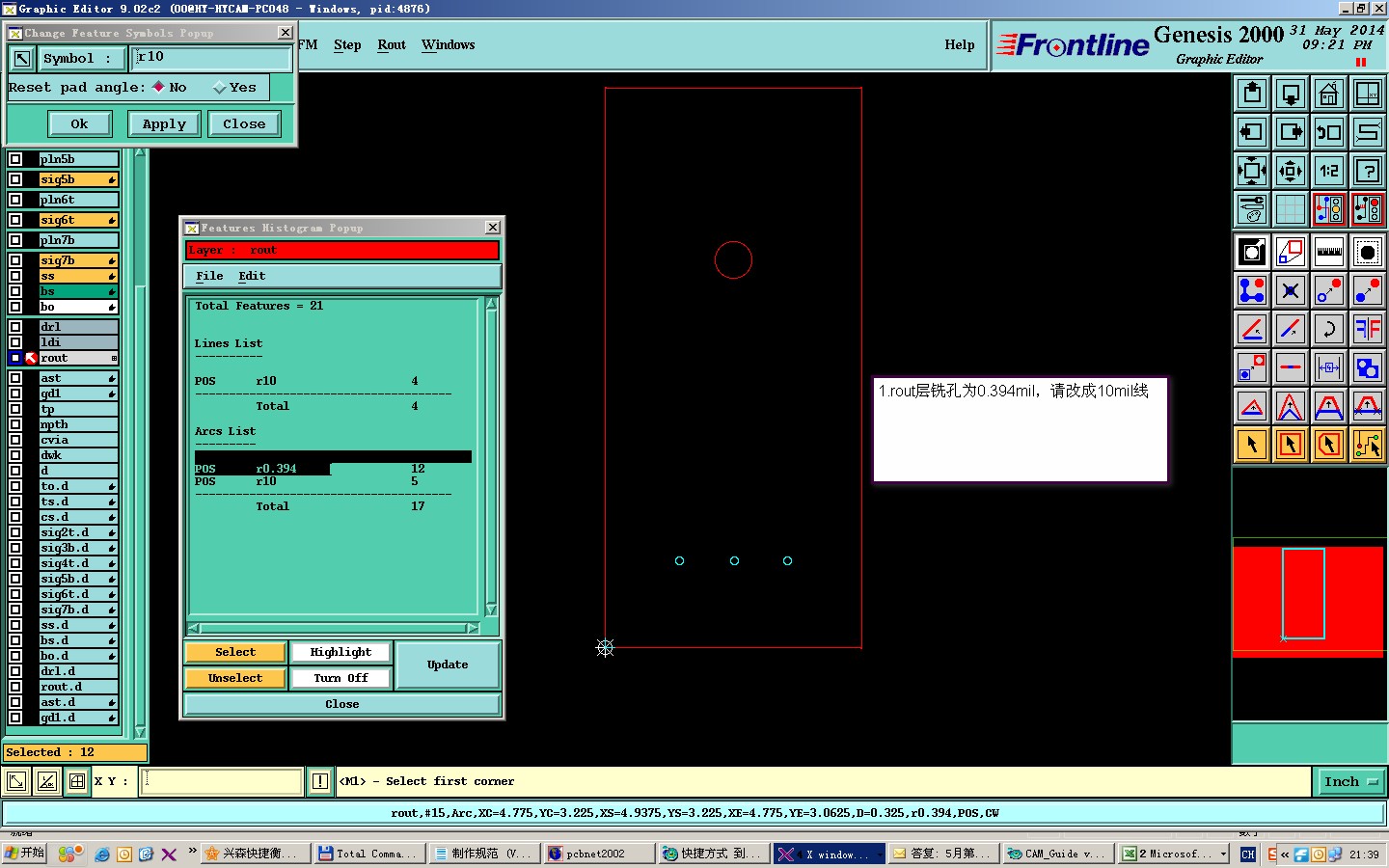The image size is (1389, 868).
Task: Toggle the checkbox of layer mpth
Action: [15, 424]
